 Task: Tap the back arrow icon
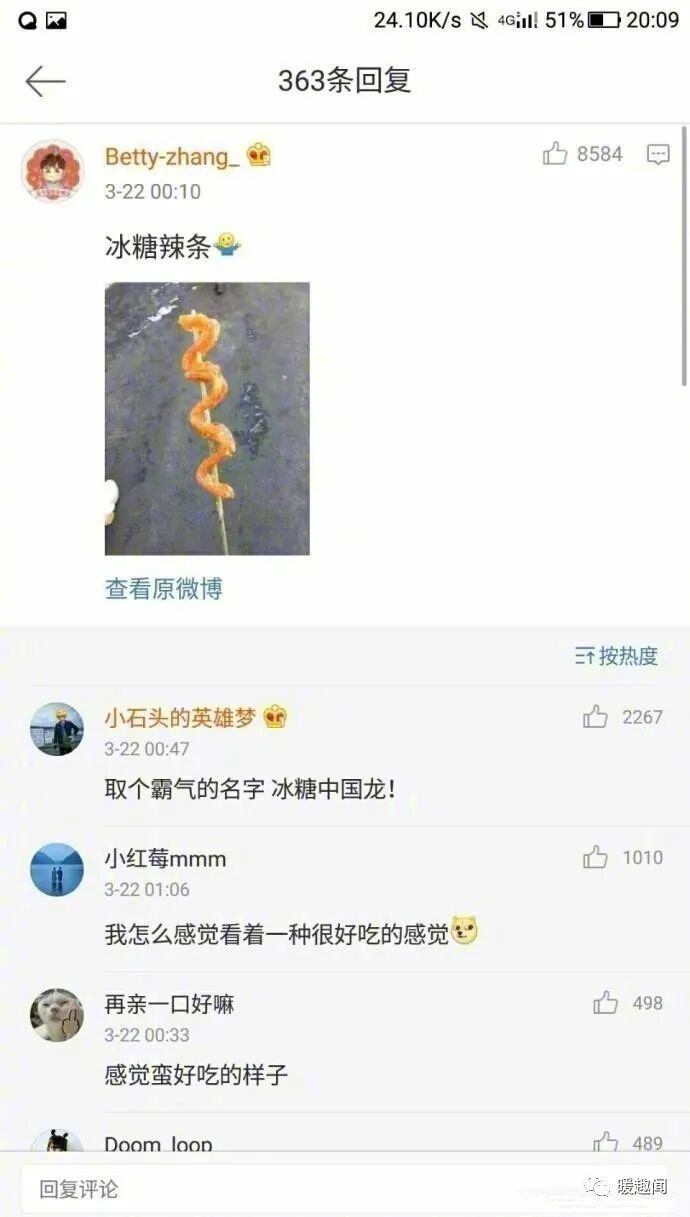(45, 81)
